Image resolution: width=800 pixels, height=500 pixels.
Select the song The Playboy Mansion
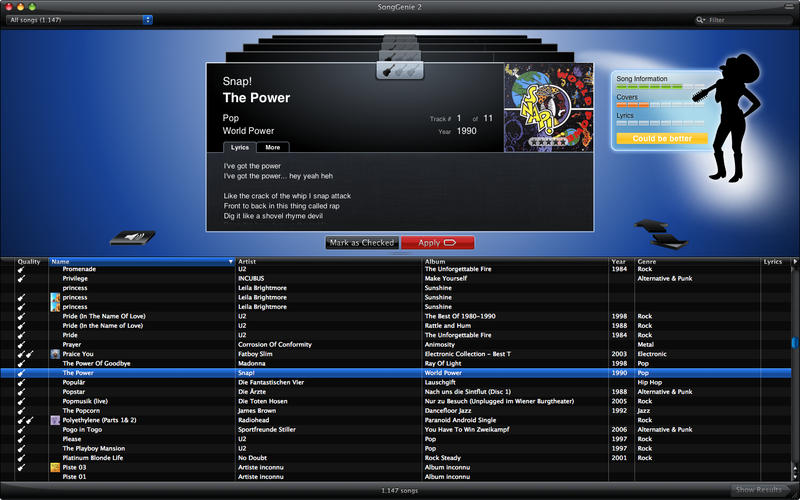coord(93,448)
